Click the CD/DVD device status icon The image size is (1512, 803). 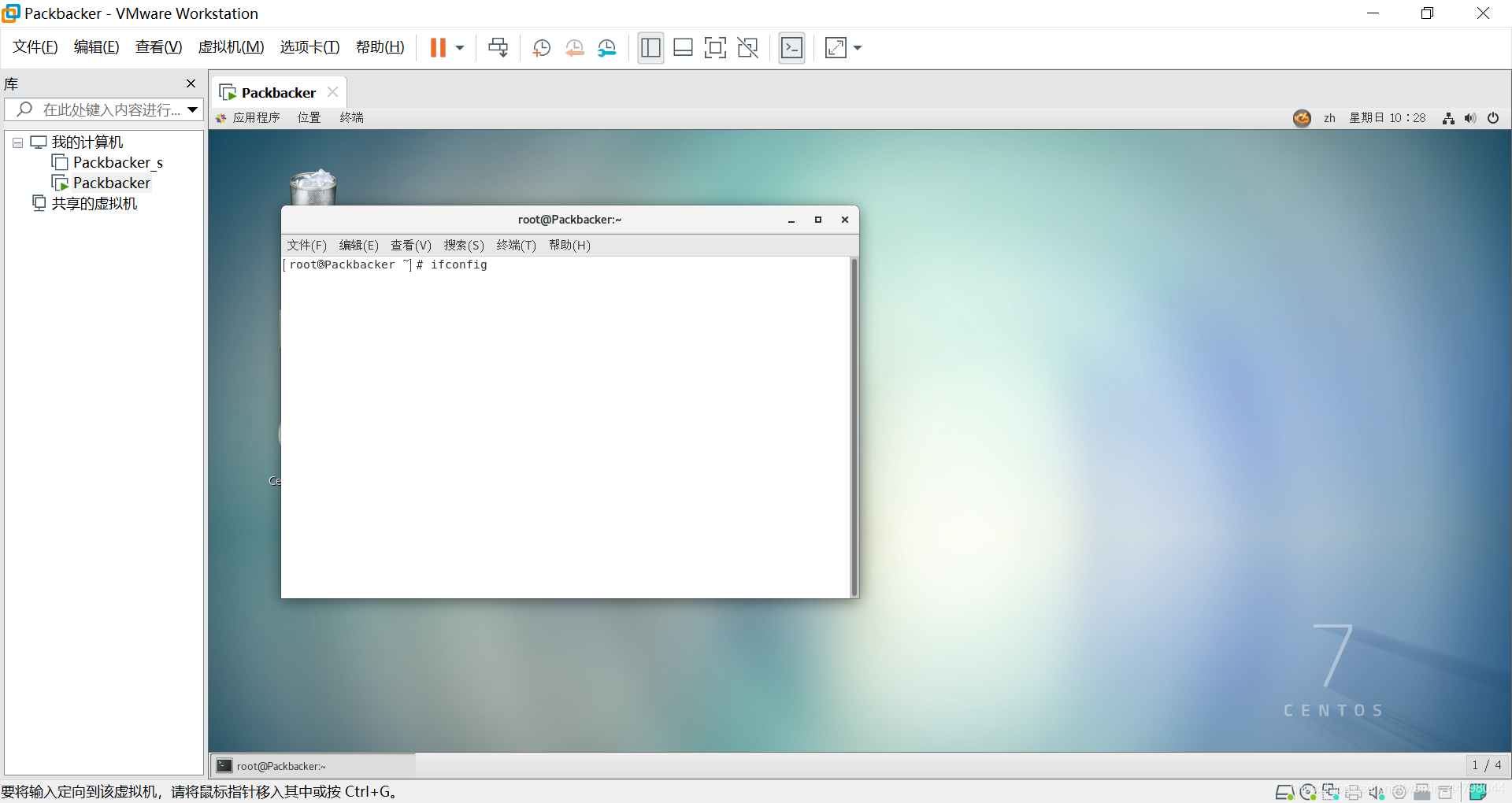point(1308,793)
